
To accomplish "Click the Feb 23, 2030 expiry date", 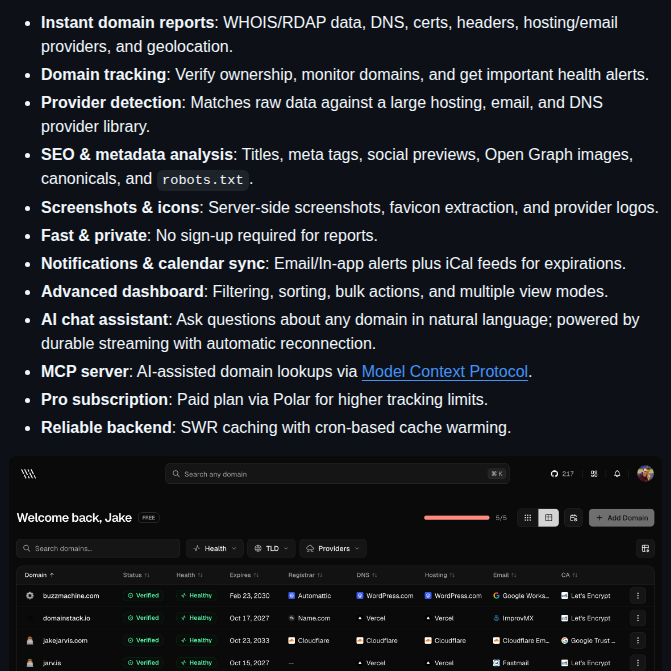I will tap(249, 596).
